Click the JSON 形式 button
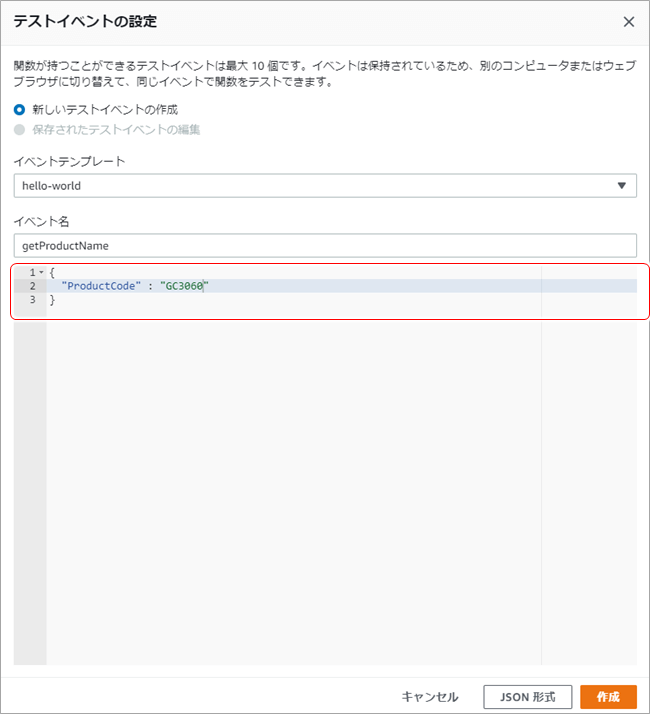 click(x=528, y=696)
